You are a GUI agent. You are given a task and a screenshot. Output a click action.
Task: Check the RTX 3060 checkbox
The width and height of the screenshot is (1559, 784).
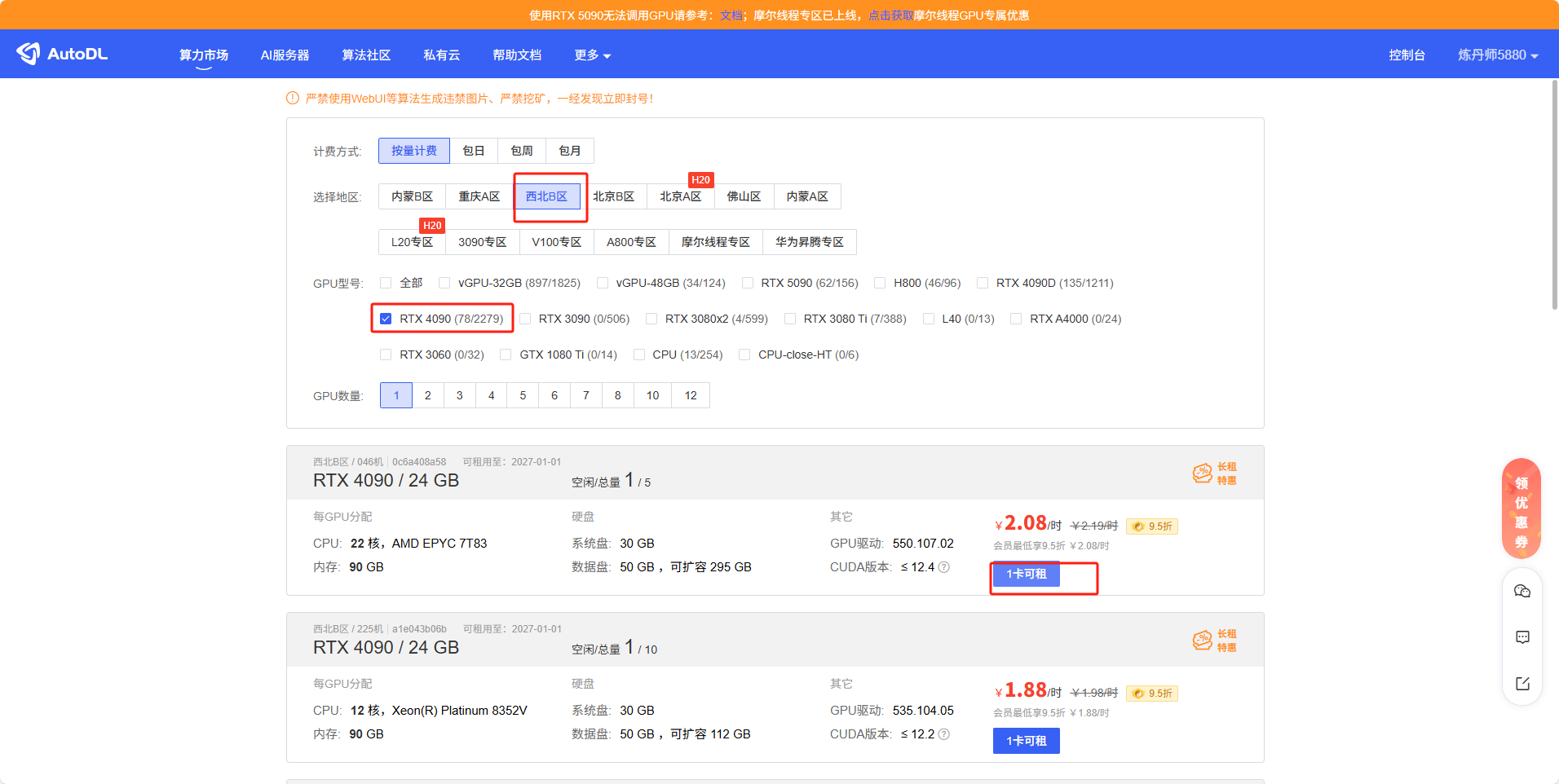click(386, 355)
